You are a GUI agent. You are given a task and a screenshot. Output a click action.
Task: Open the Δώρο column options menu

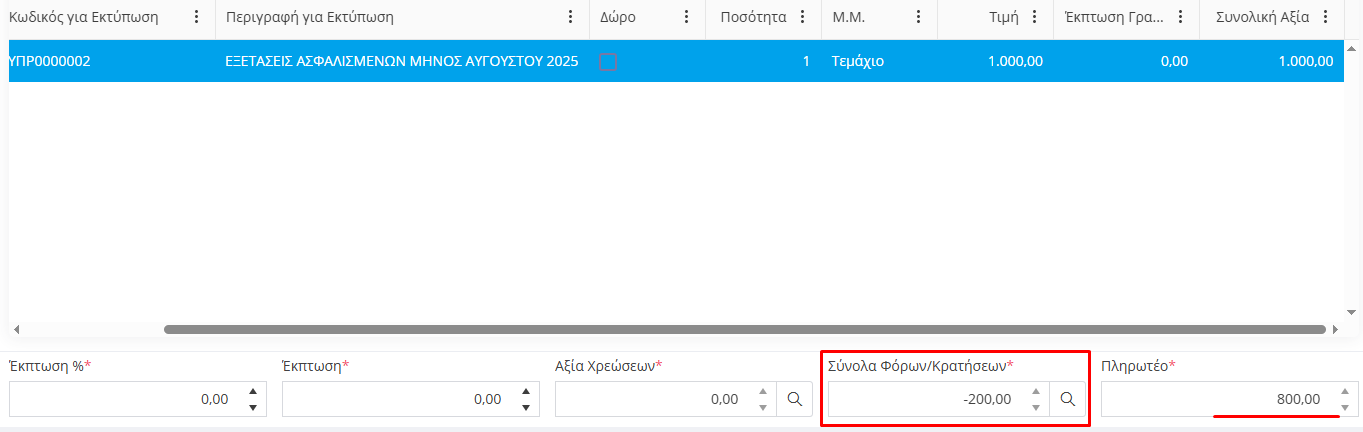[x=686, y=17]
